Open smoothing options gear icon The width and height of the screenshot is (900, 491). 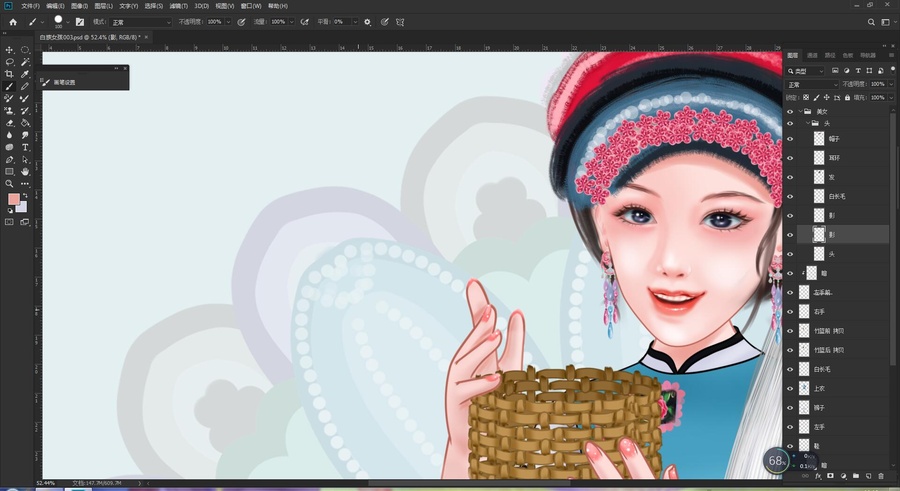pos(367,22)
